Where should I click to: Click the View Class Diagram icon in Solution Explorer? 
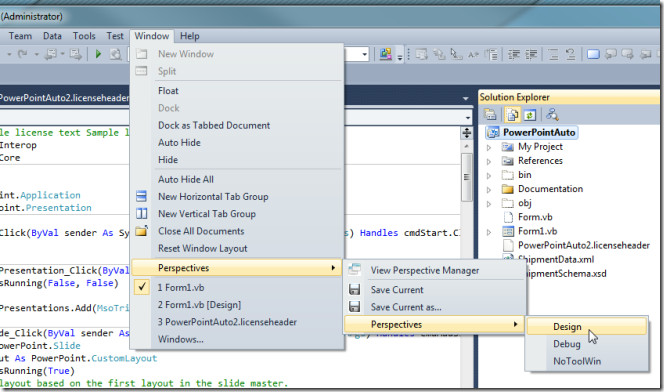pos(552,114)
